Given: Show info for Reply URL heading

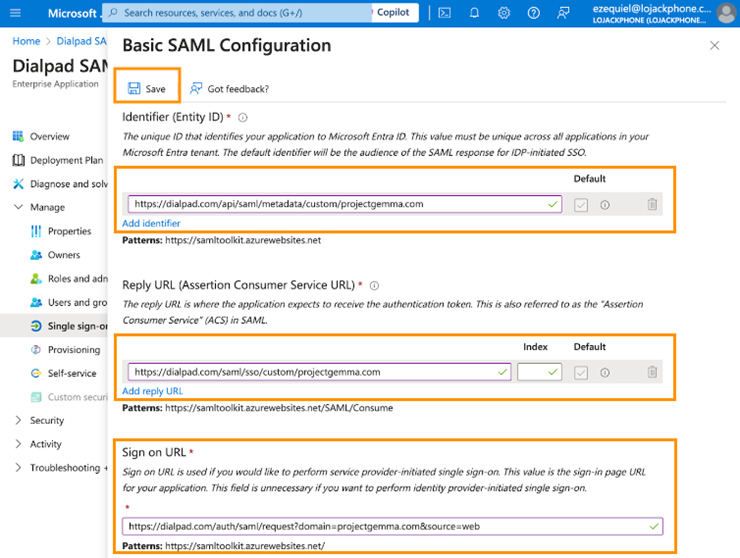Looking at the screenshot, I should point(374,286).
